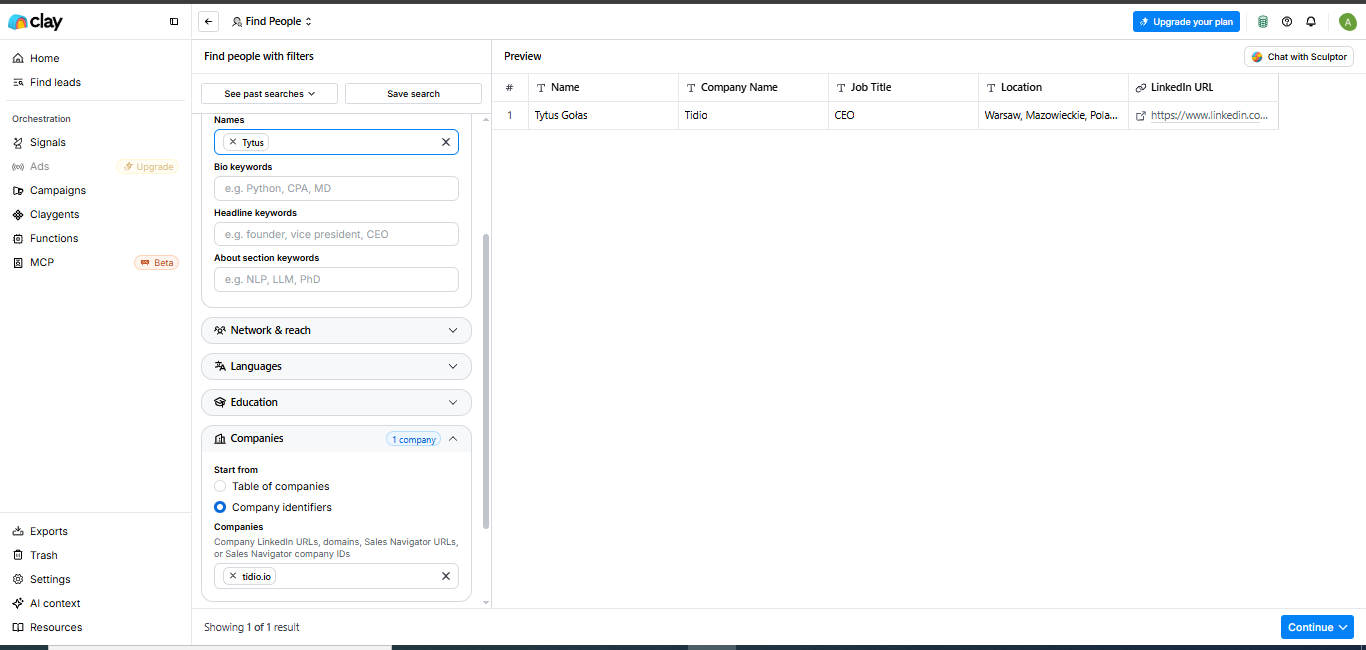Clear the Companies identifiers field
The width and height of the screenshot is (1366, 650).
pos(446,576)
